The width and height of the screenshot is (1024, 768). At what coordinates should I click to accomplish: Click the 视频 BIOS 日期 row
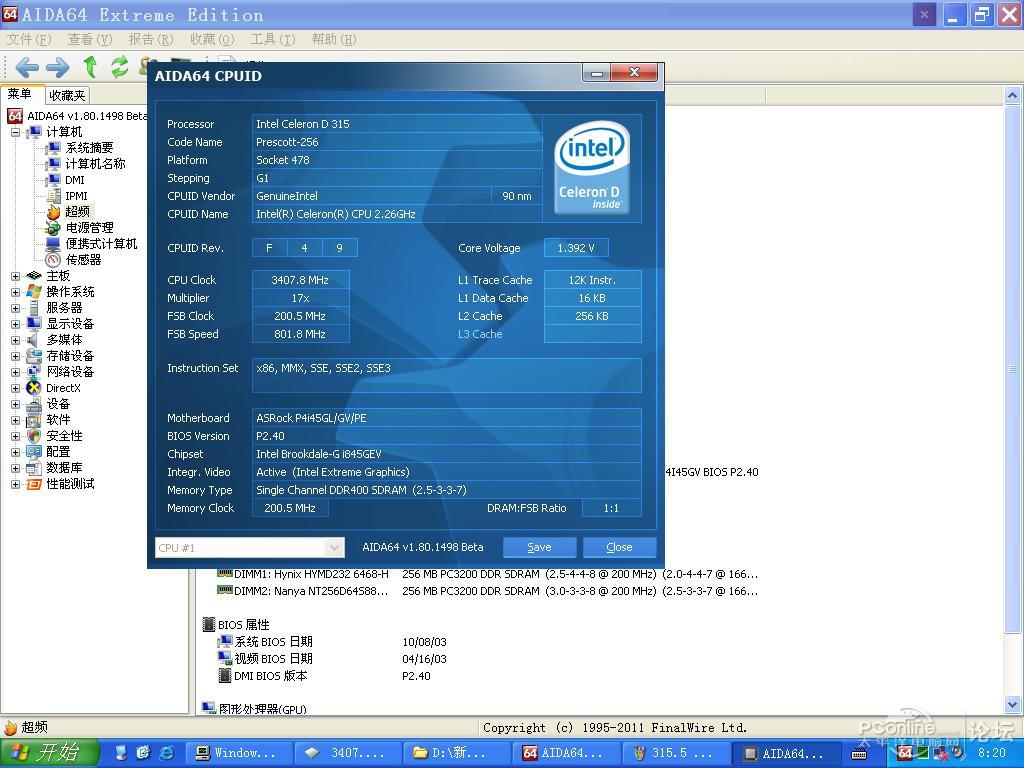pyautogui.click(x=332, y=659)
